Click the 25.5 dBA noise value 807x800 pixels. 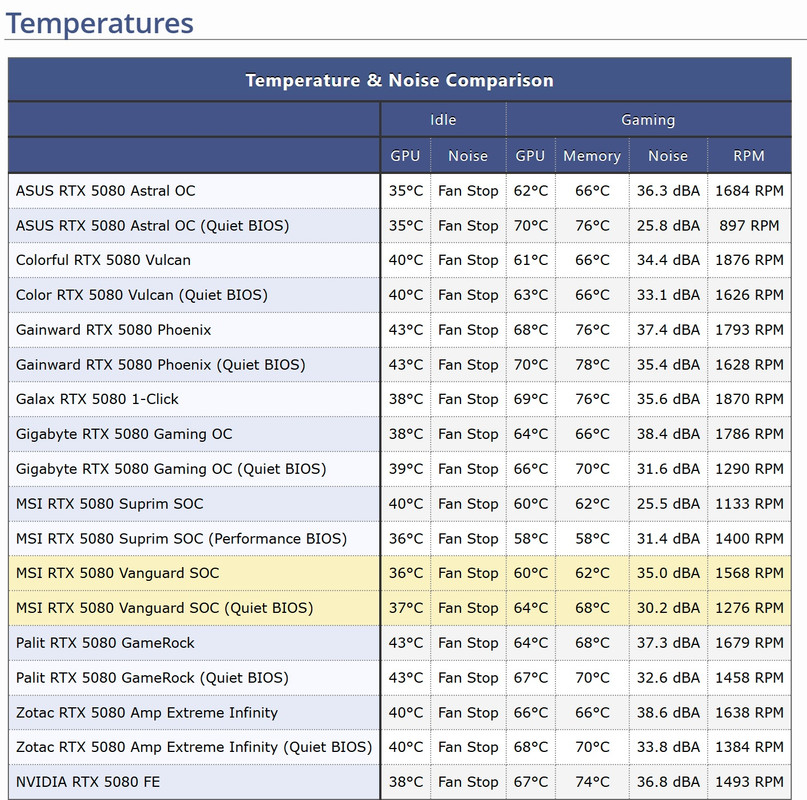(668, 503)
